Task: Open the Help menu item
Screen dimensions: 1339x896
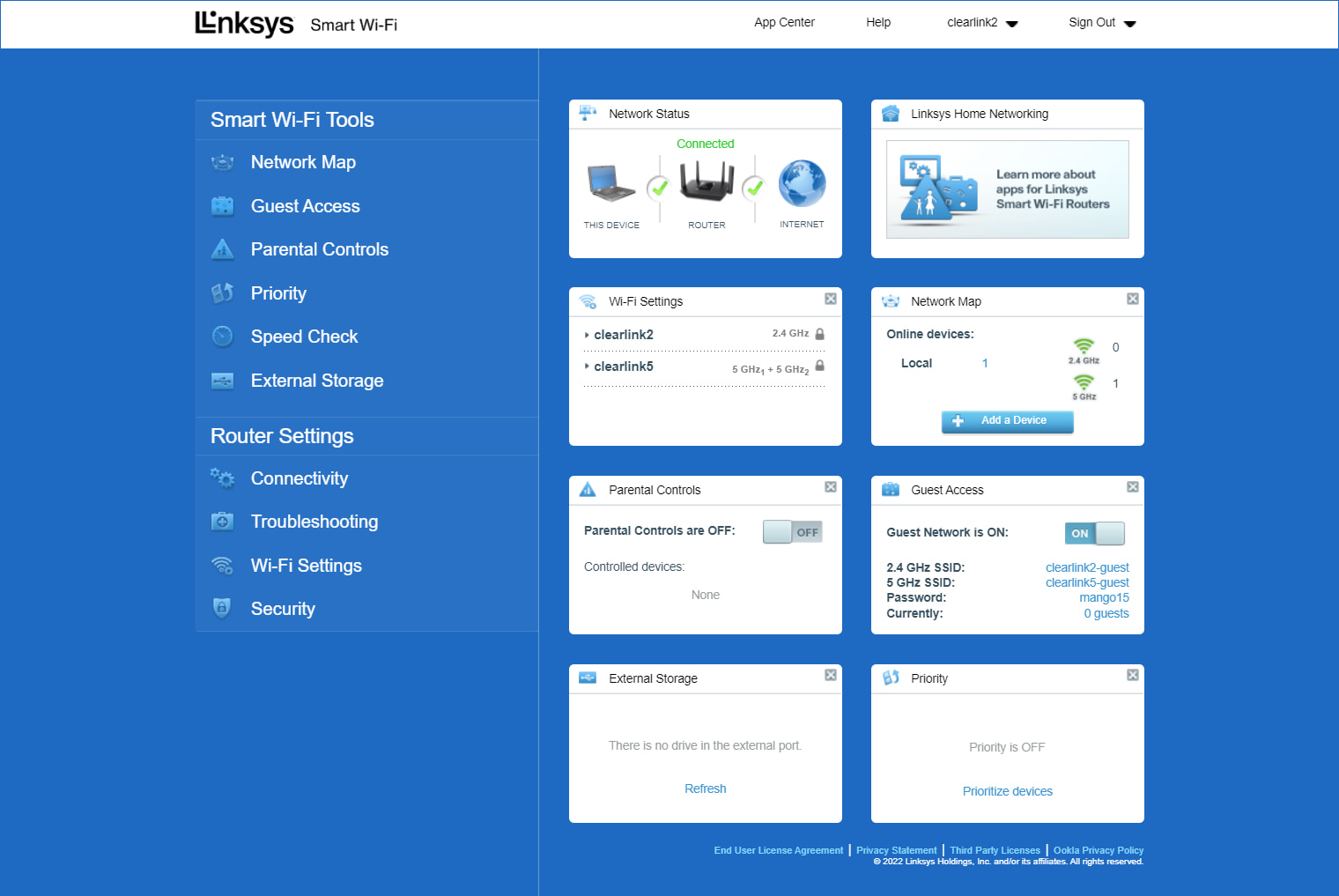Action: pos(878,22)
